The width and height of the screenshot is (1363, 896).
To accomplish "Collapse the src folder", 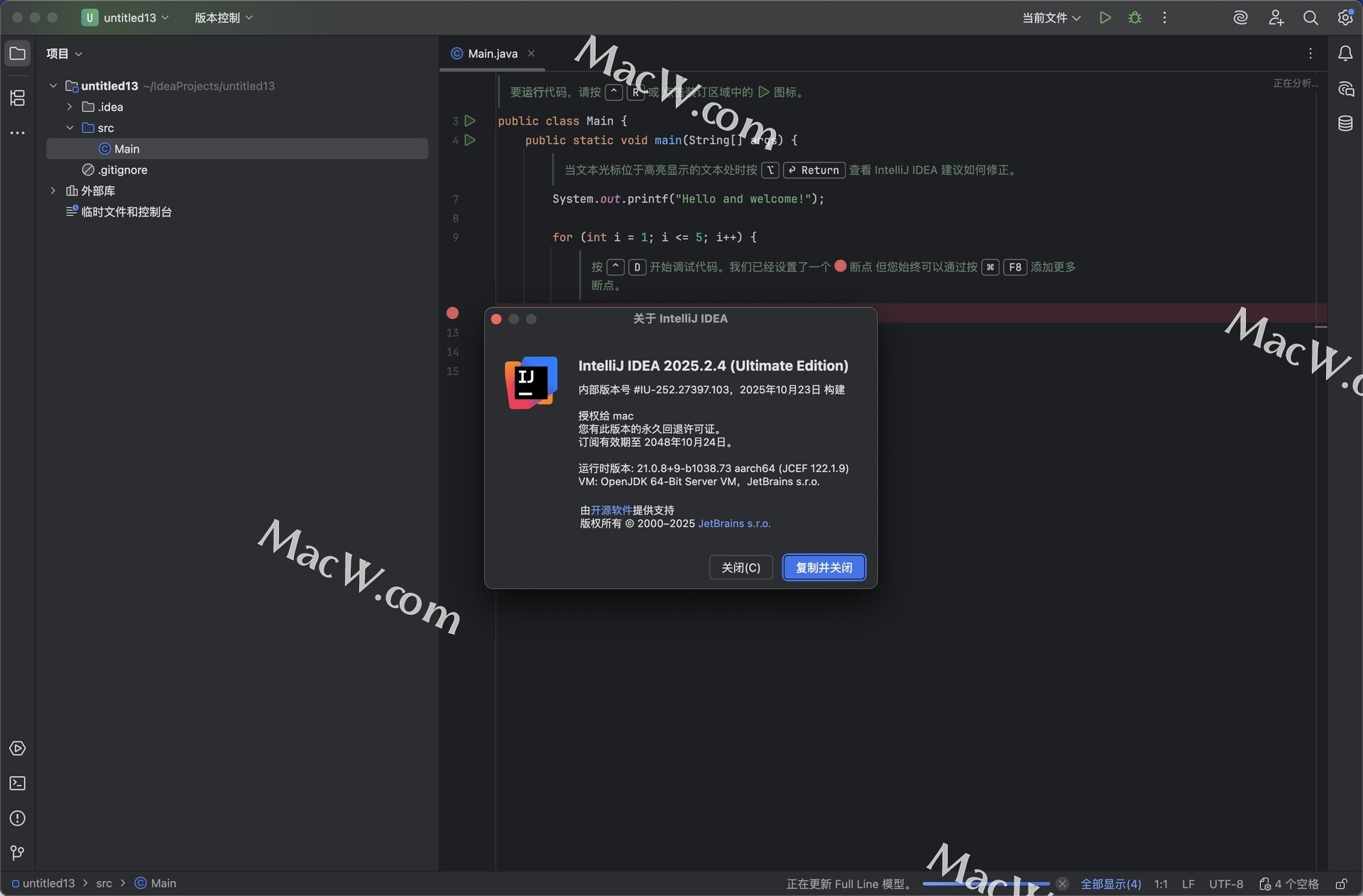I will tap(70, 128).
